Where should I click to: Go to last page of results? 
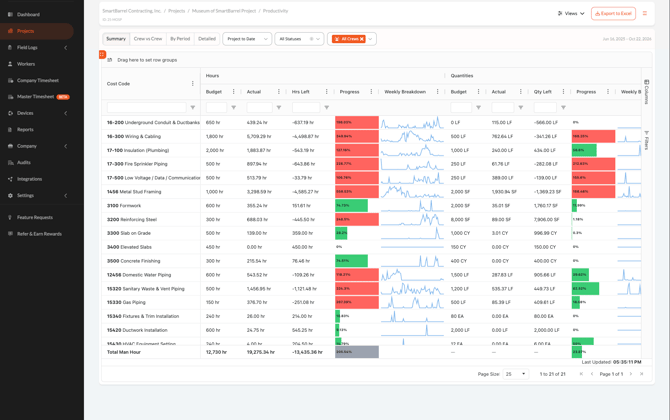coord(641,374)
